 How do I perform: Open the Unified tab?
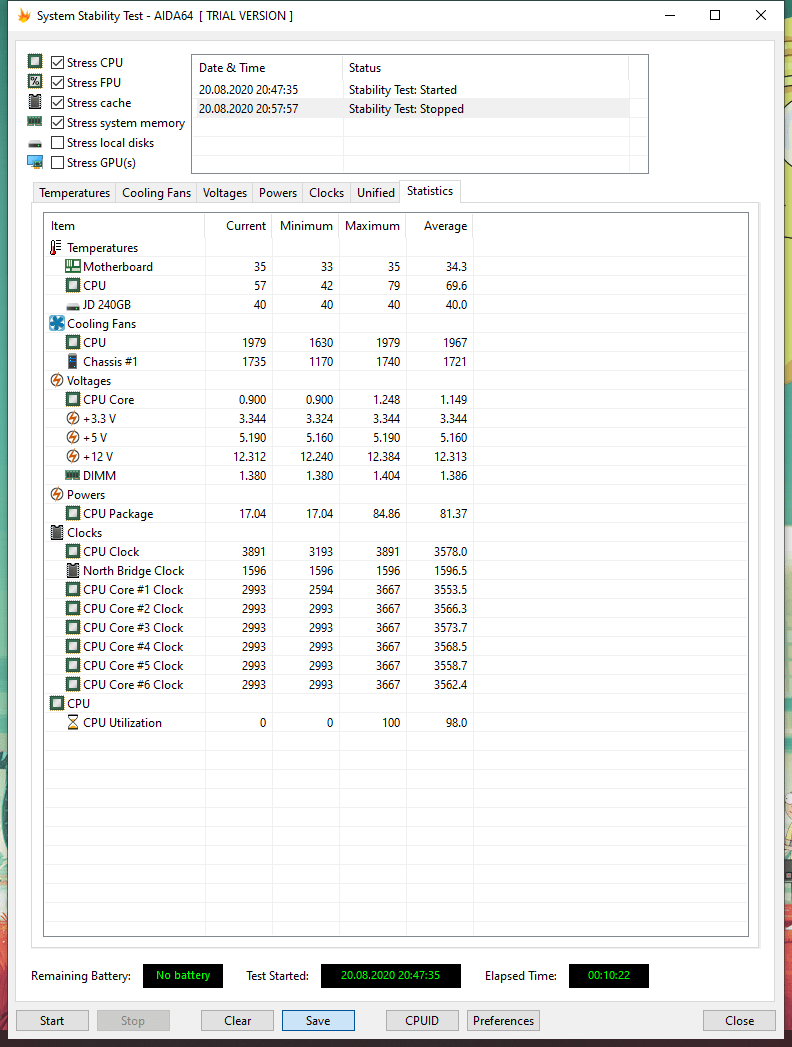(376, 192)
